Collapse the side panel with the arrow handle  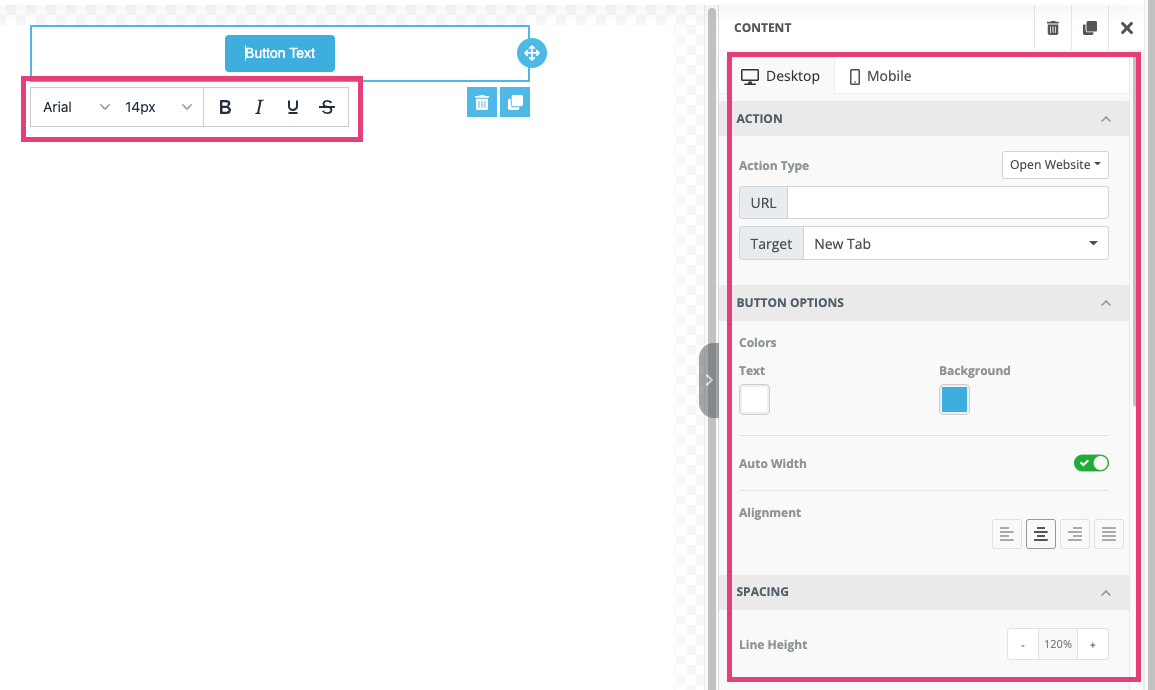coord(708,380)
